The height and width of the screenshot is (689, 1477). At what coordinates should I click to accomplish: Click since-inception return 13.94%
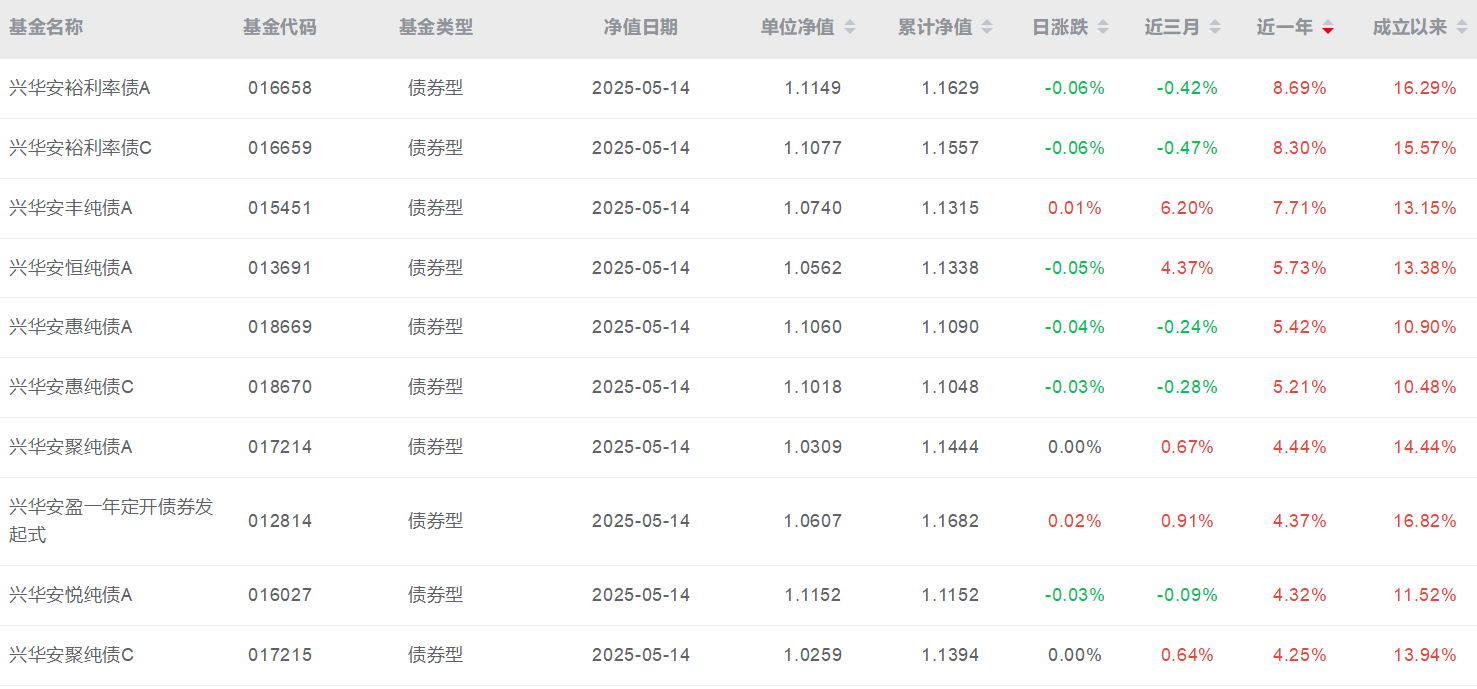point(1425,655)
